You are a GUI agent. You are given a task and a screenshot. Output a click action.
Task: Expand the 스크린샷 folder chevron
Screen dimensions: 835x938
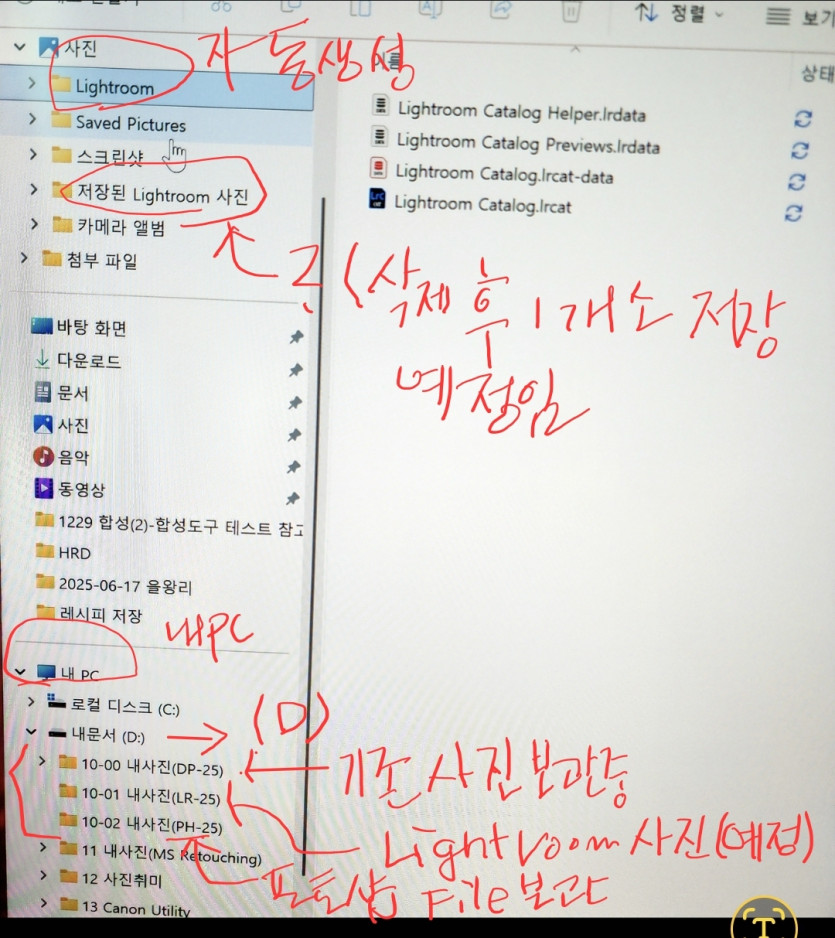point(33,154)
